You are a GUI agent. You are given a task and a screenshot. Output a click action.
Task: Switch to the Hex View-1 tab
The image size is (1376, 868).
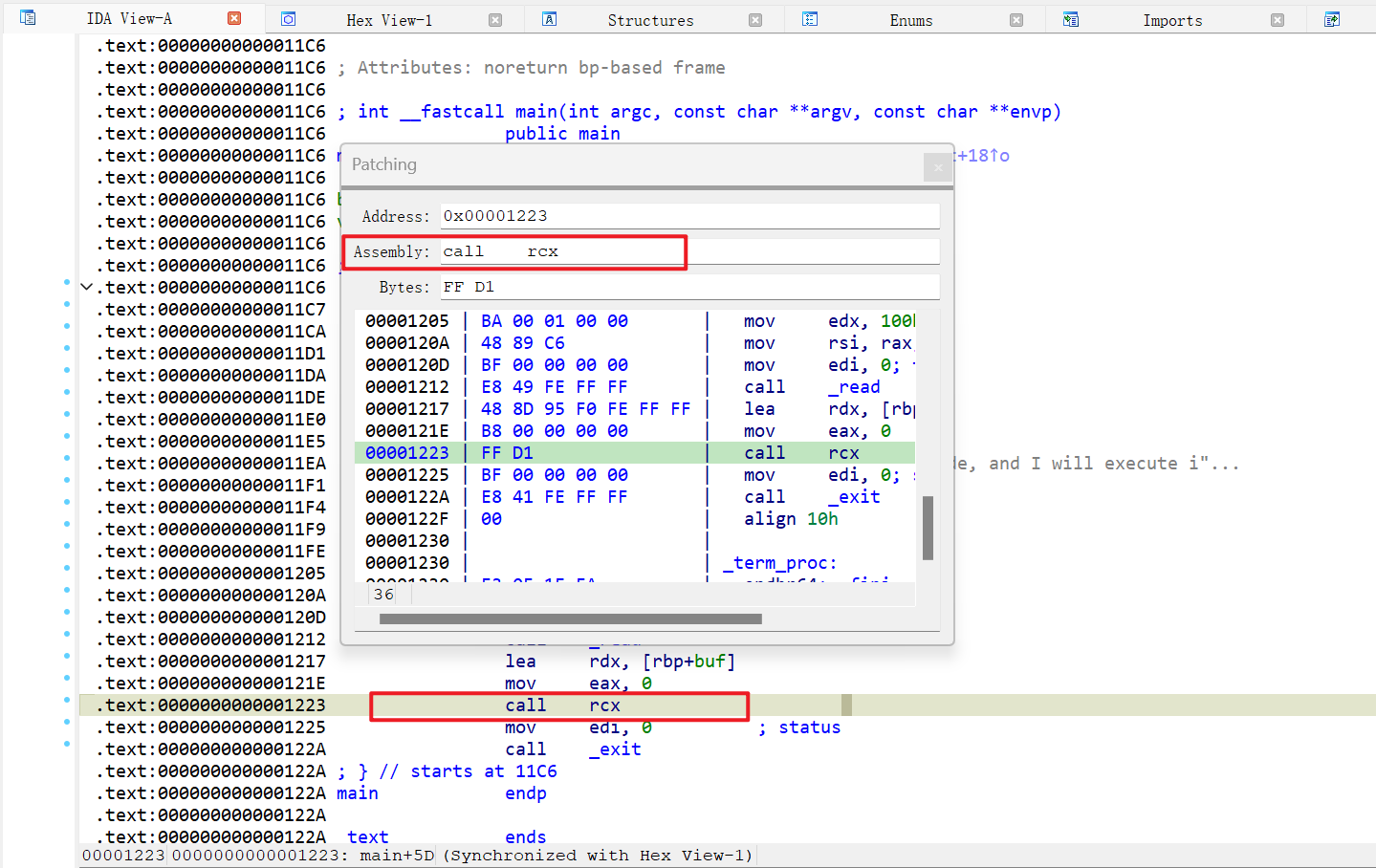[x=388, y=20]
